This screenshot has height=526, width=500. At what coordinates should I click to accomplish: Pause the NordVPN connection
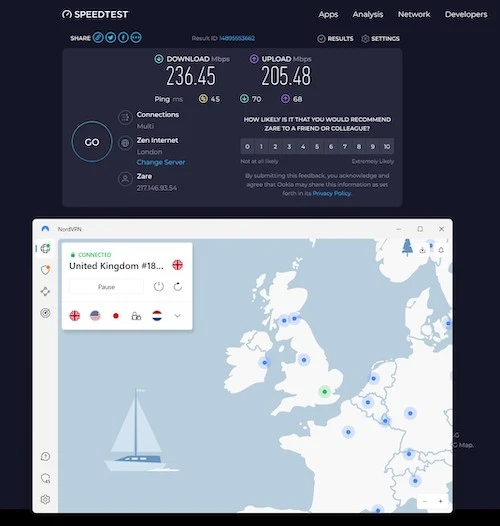pyautogui.click(x=106, y=287)
